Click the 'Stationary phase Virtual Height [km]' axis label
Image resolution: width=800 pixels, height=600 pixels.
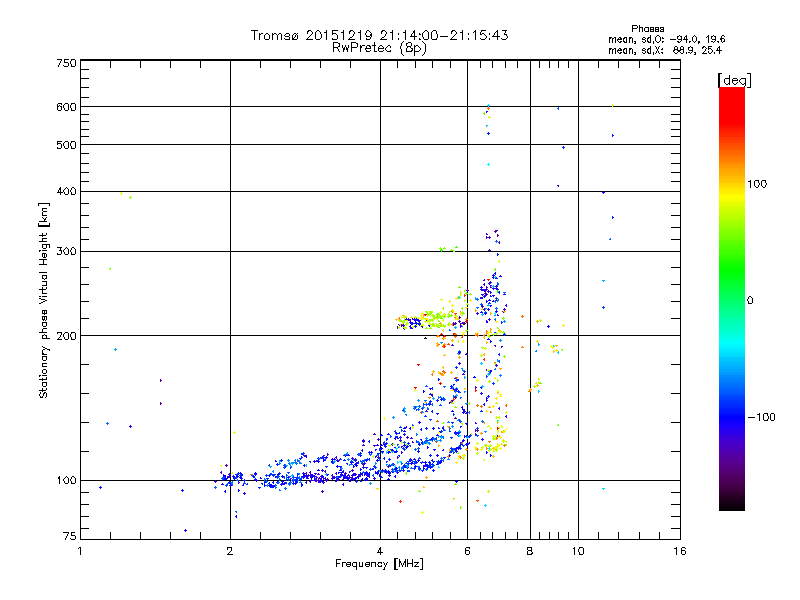(x=43, y=301)
